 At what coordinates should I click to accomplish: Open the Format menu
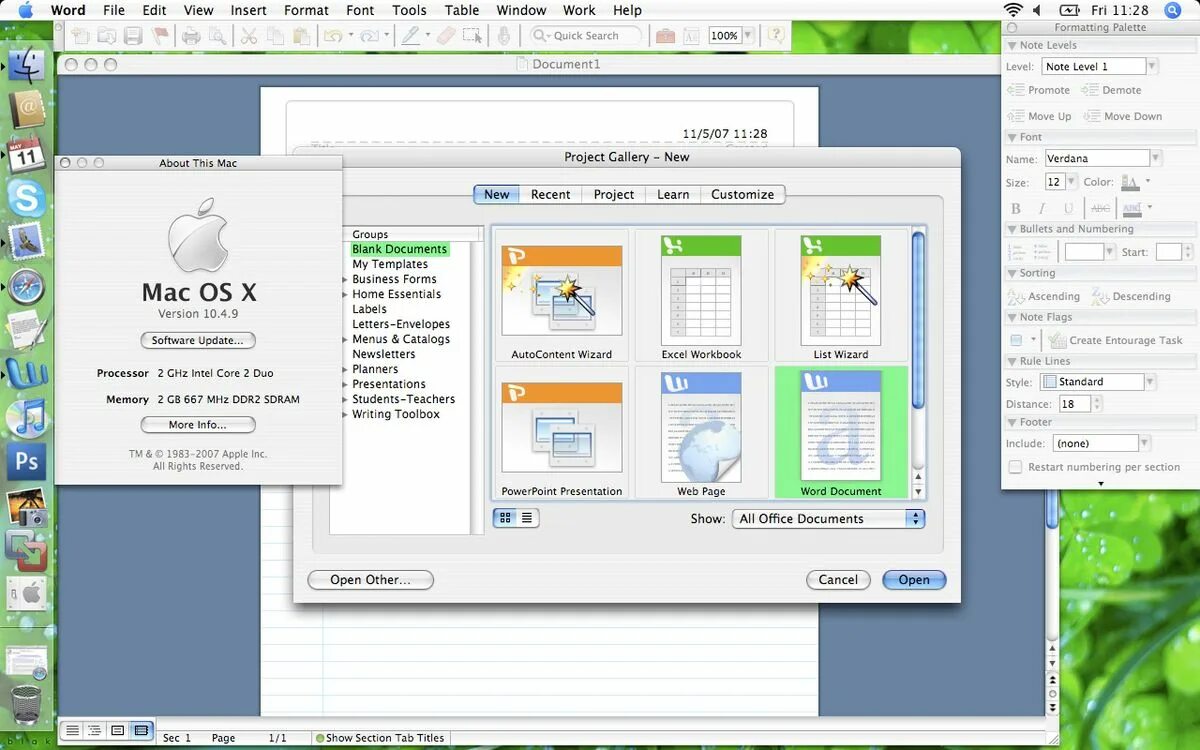306,10
